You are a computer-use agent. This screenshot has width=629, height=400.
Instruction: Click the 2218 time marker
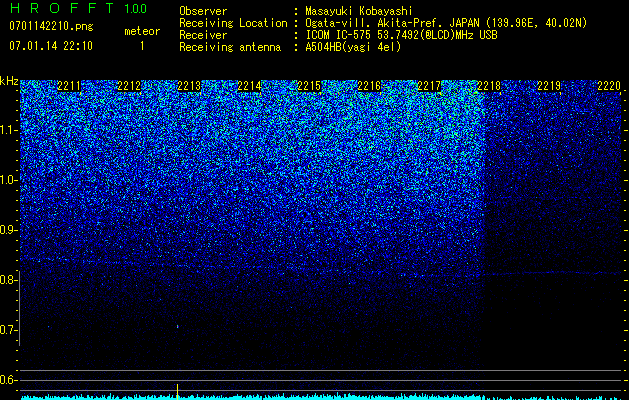click(489, 86)
